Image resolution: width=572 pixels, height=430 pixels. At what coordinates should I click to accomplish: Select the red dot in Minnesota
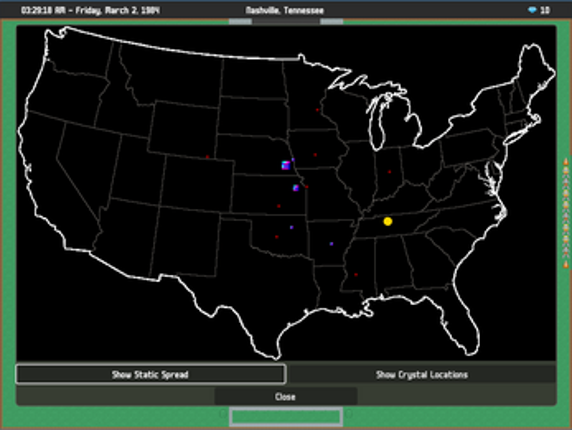(317, 110)
